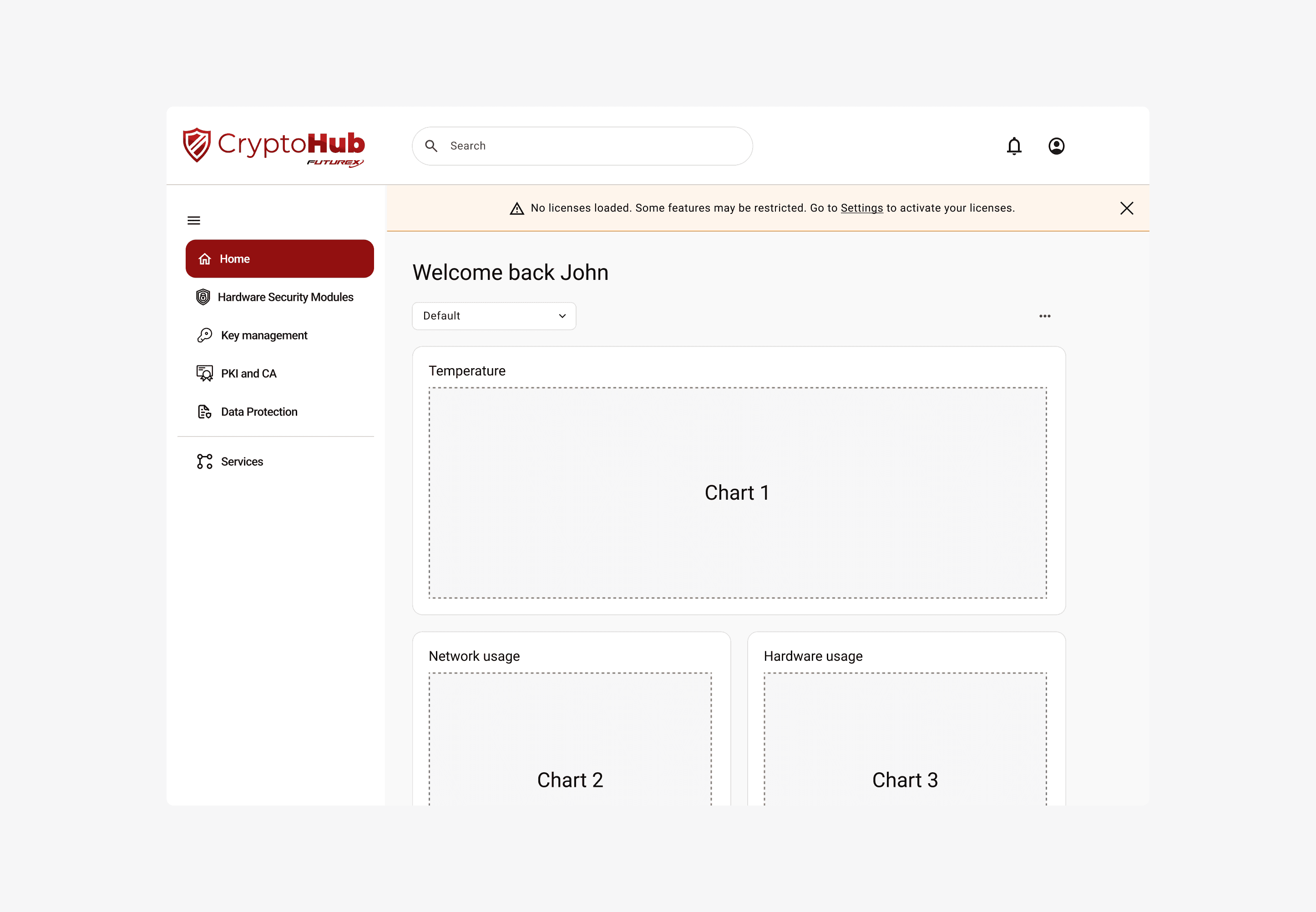Image resolution: width=1316 pixels, height=912 pixels.
Task: Click the Hardware usage card title
Action: (813, 656)
